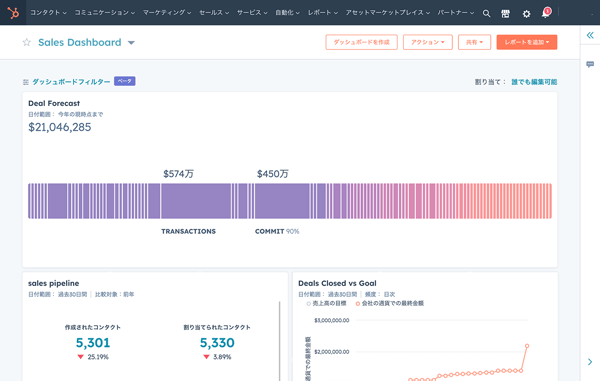This screenshot has height=381, width=600.
Task: Click the $3,000,000.00 axis label
Action: pyautogui.click(x=331, y=321)
